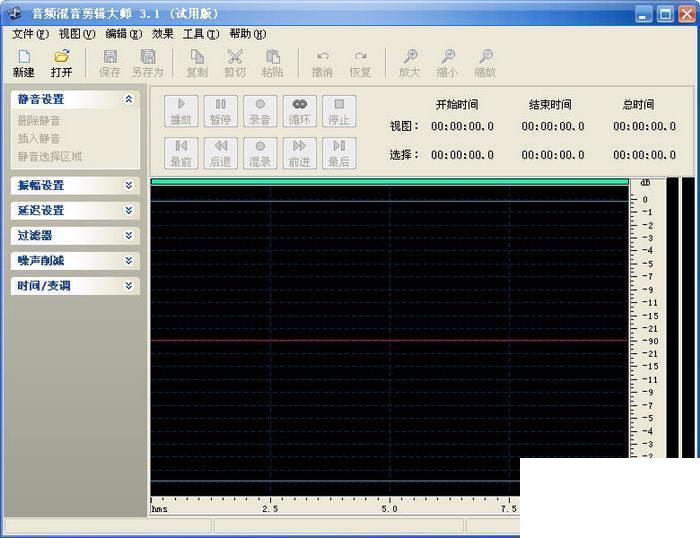700x538 pixels.
Task: Click the 视图 end time value
Action: point(553,126)
